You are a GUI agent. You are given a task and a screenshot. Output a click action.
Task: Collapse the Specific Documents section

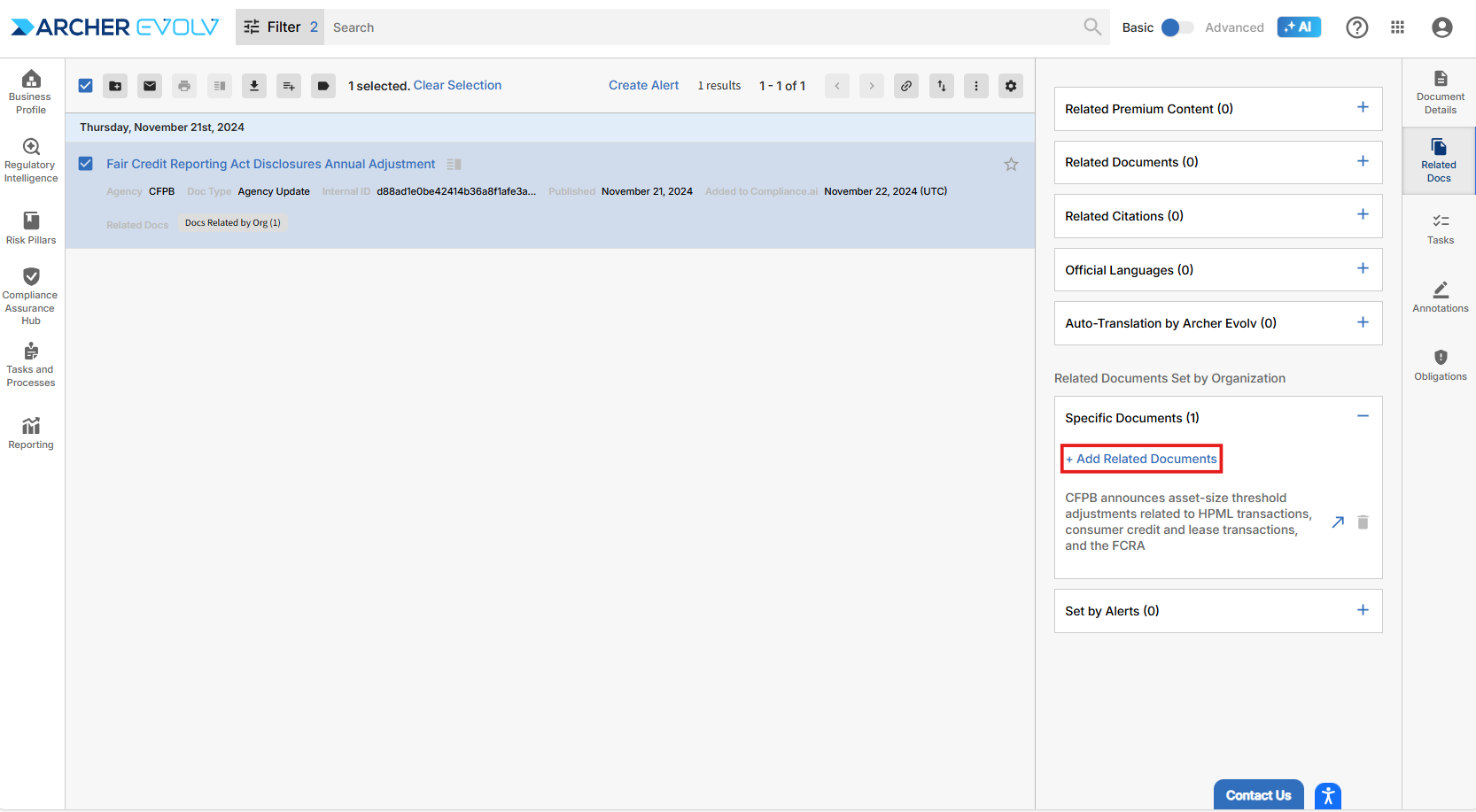1363,417
